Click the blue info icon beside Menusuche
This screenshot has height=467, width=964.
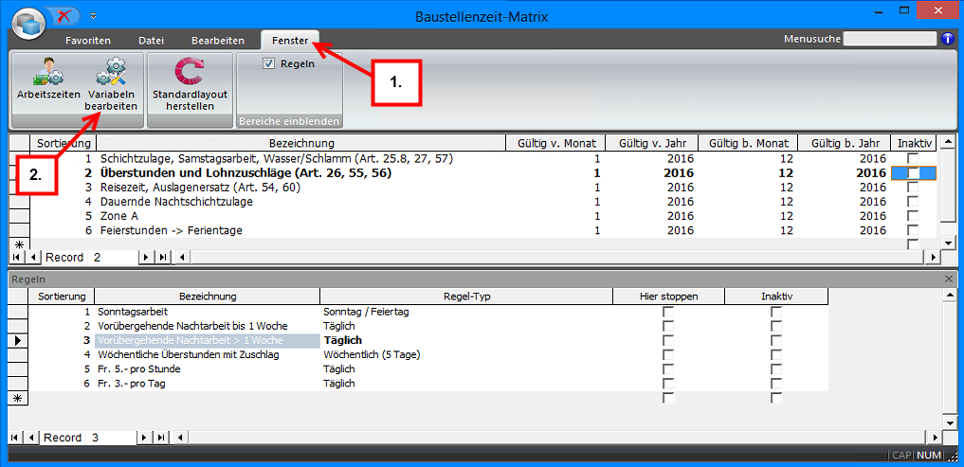point(948,39)
